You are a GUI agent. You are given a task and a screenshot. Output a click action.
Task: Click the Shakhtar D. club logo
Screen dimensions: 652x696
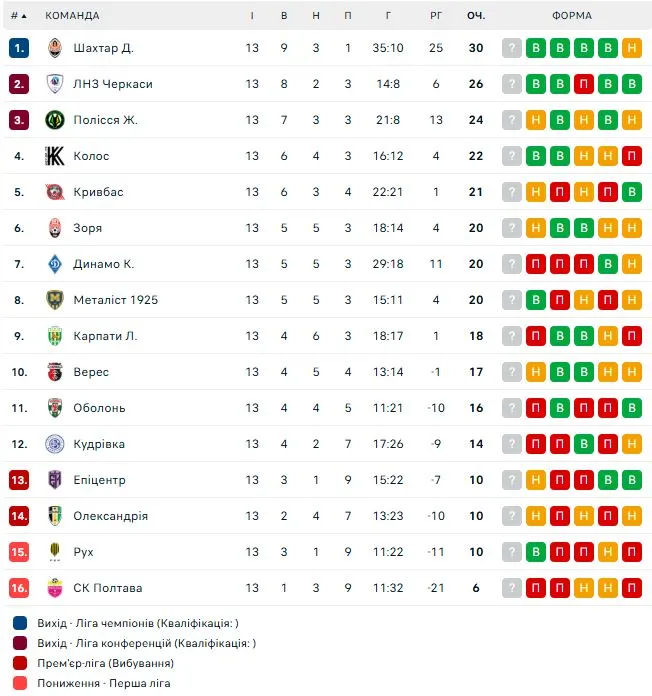[55, 48]
